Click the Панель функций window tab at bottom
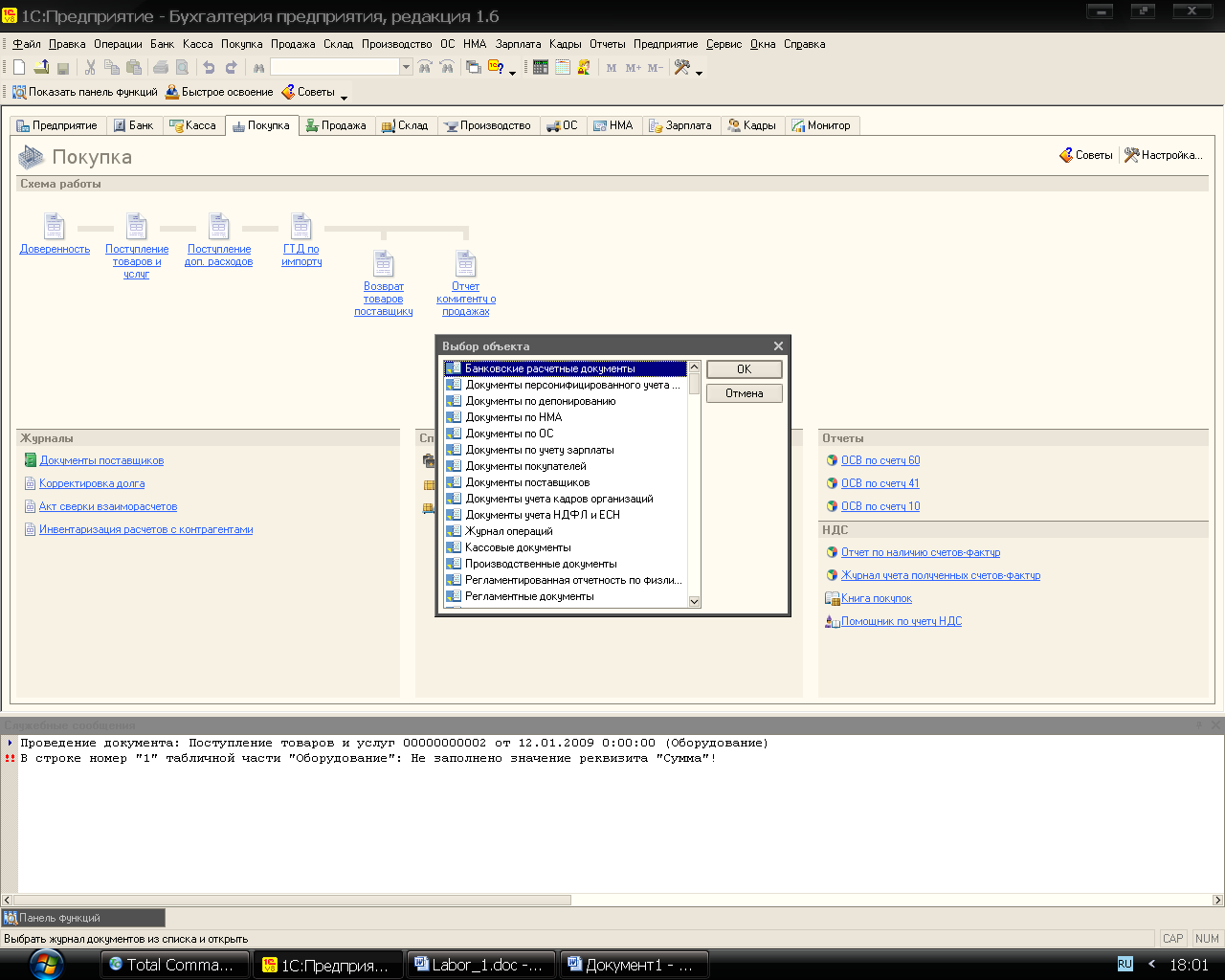 83,918
